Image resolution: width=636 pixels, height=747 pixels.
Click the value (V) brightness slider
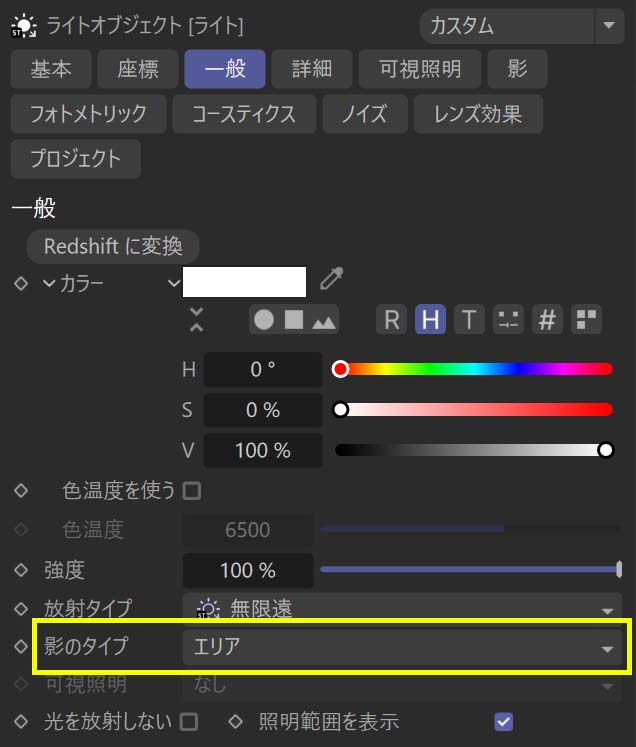click(474, 450)
